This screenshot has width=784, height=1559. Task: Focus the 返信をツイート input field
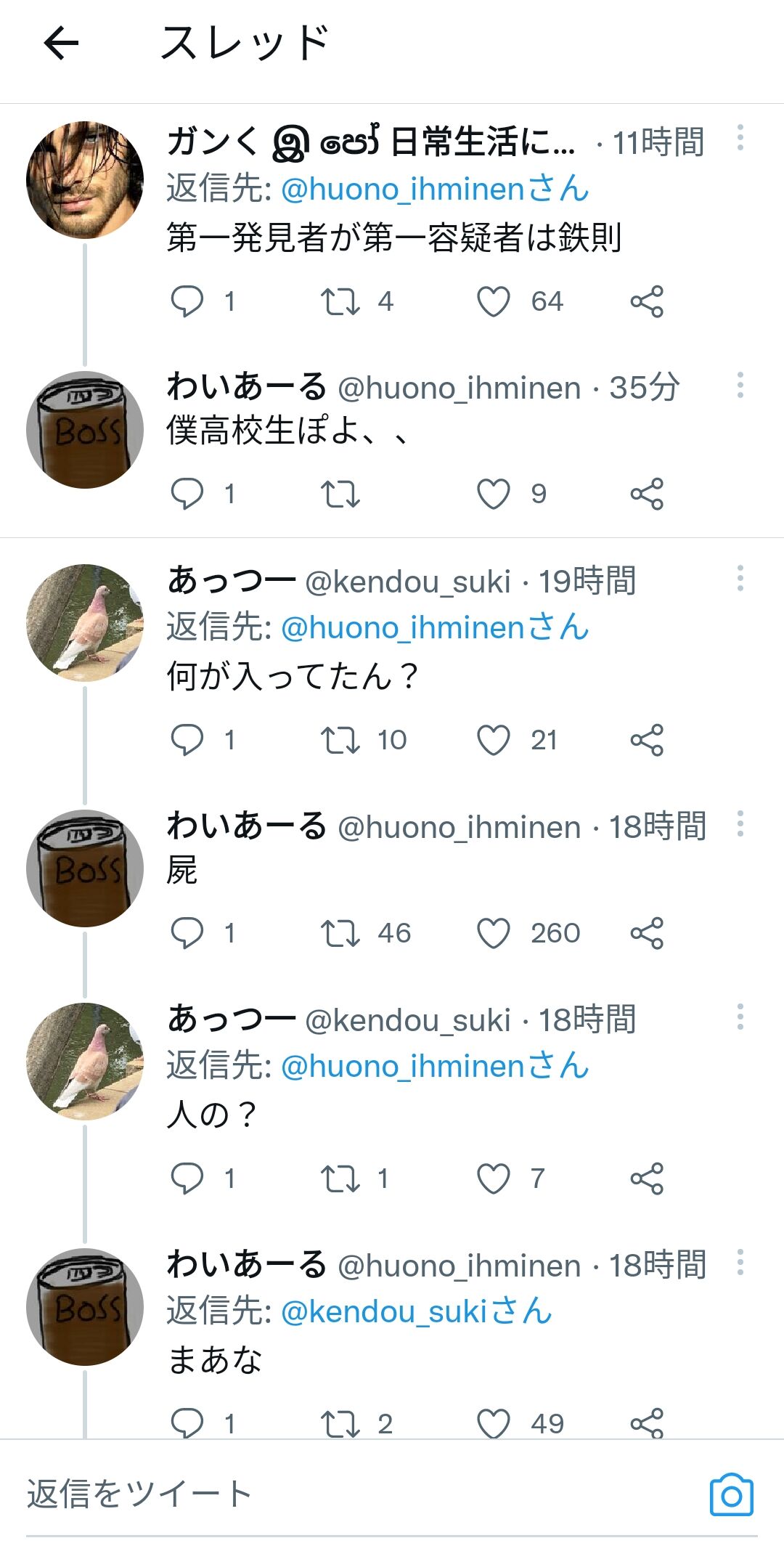pyautogui.click(x=363, y=1494)
